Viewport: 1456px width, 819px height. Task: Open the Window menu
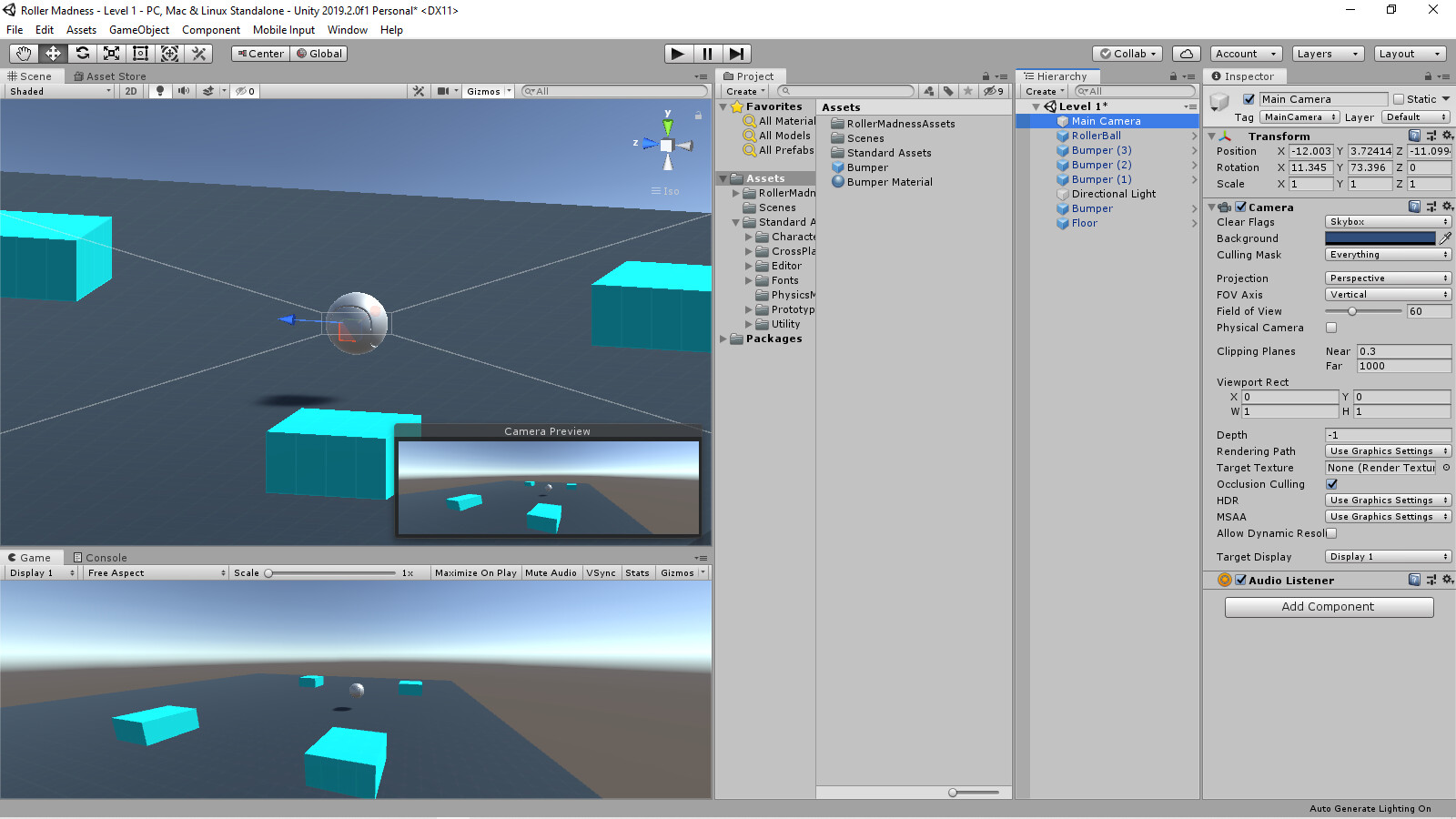point(348,30)
